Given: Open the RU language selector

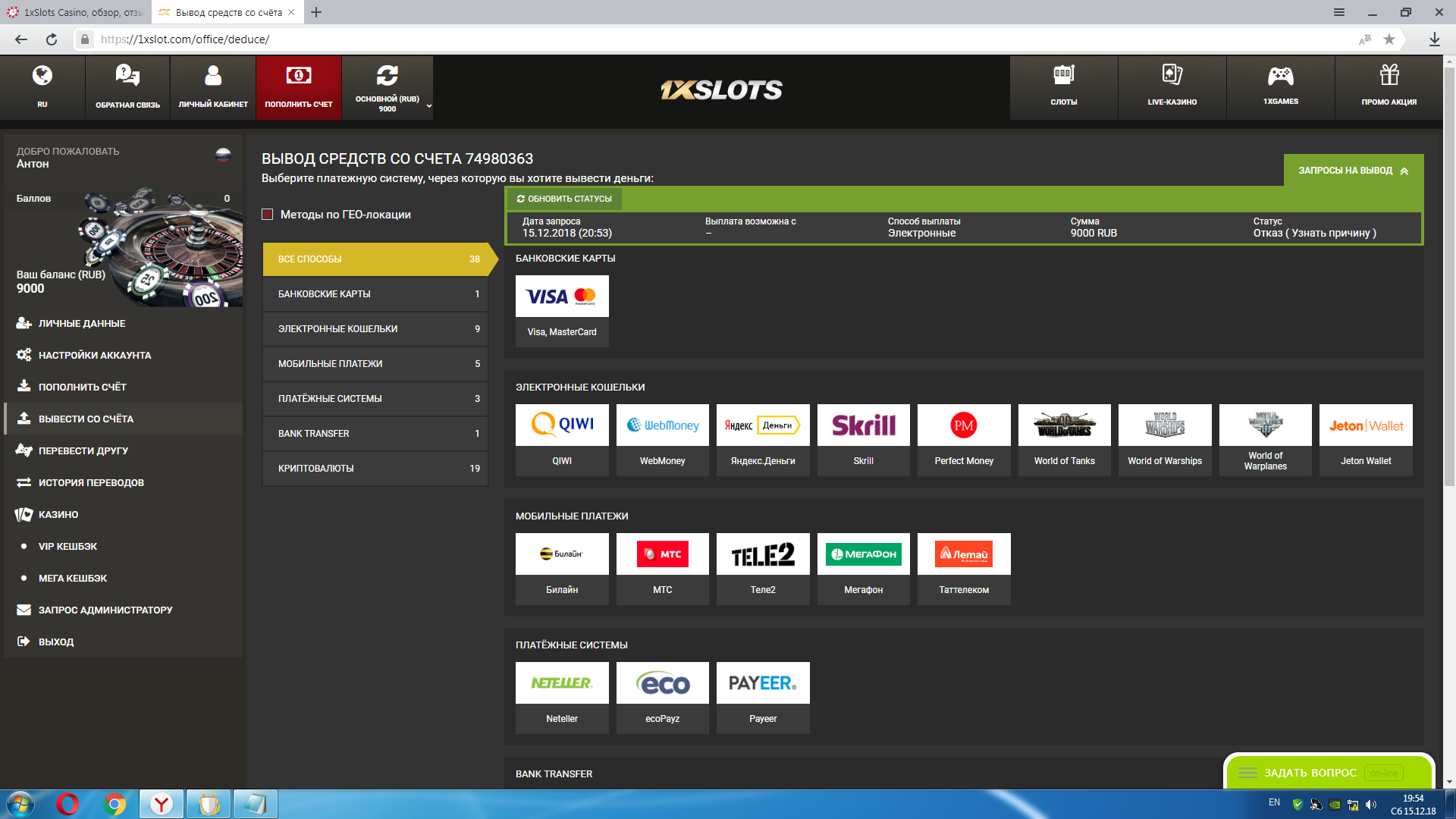Looking at the screenshot, I should pos(42,87).
